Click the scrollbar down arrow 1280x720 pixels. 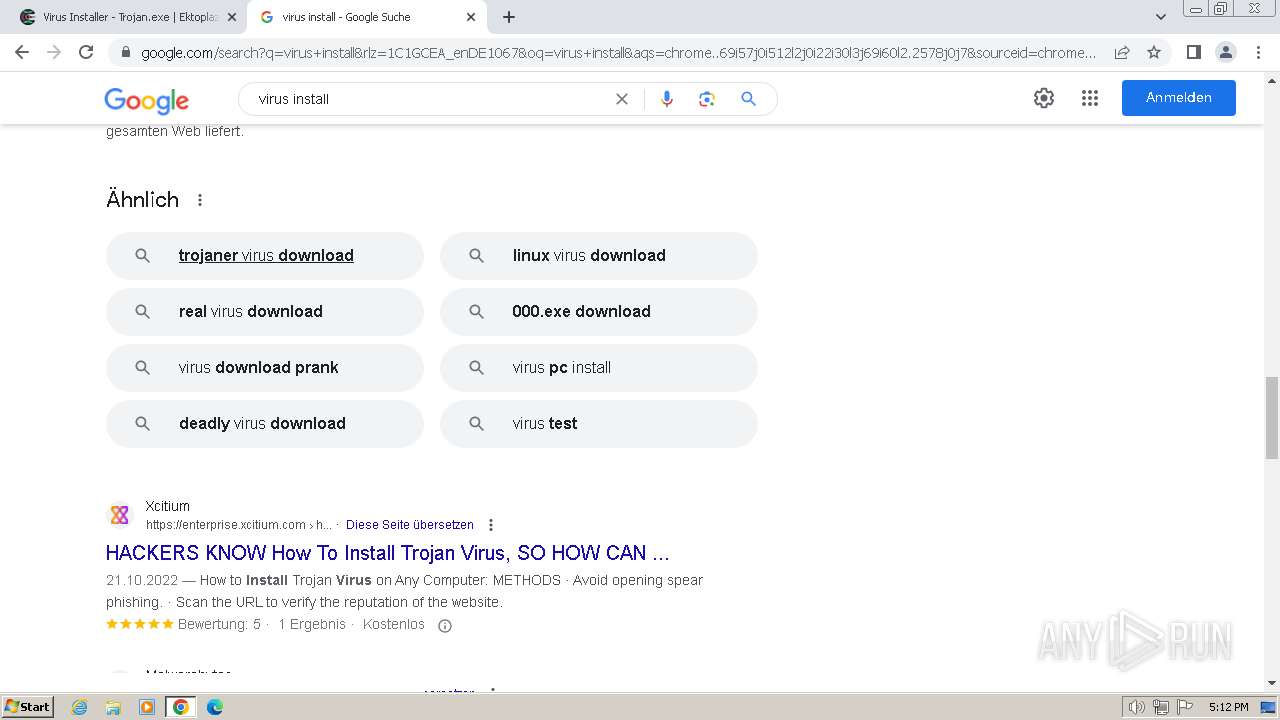click(x=1272, y=684)
